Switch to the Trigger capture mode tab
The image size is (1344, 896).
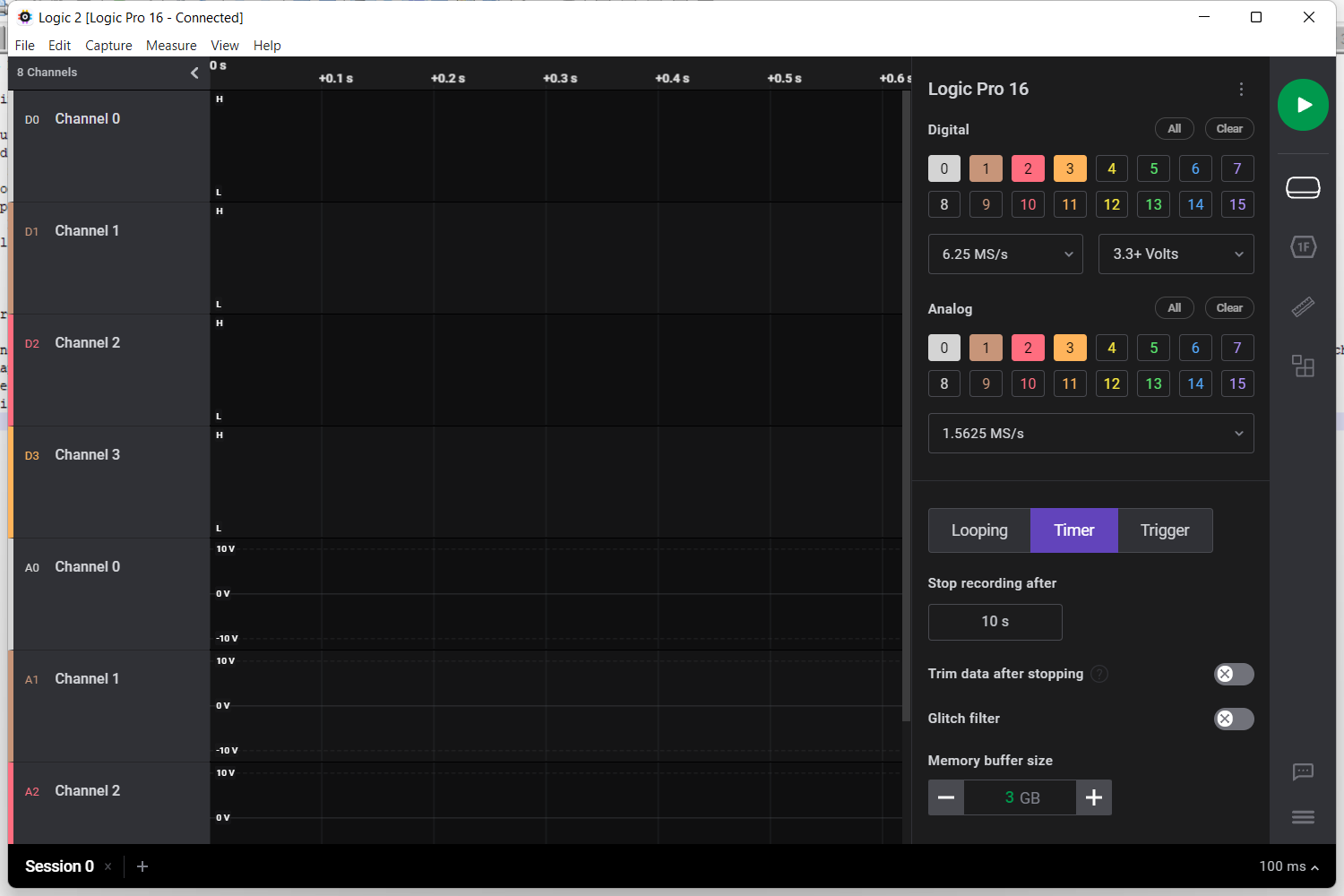[x=1165, y=530]
